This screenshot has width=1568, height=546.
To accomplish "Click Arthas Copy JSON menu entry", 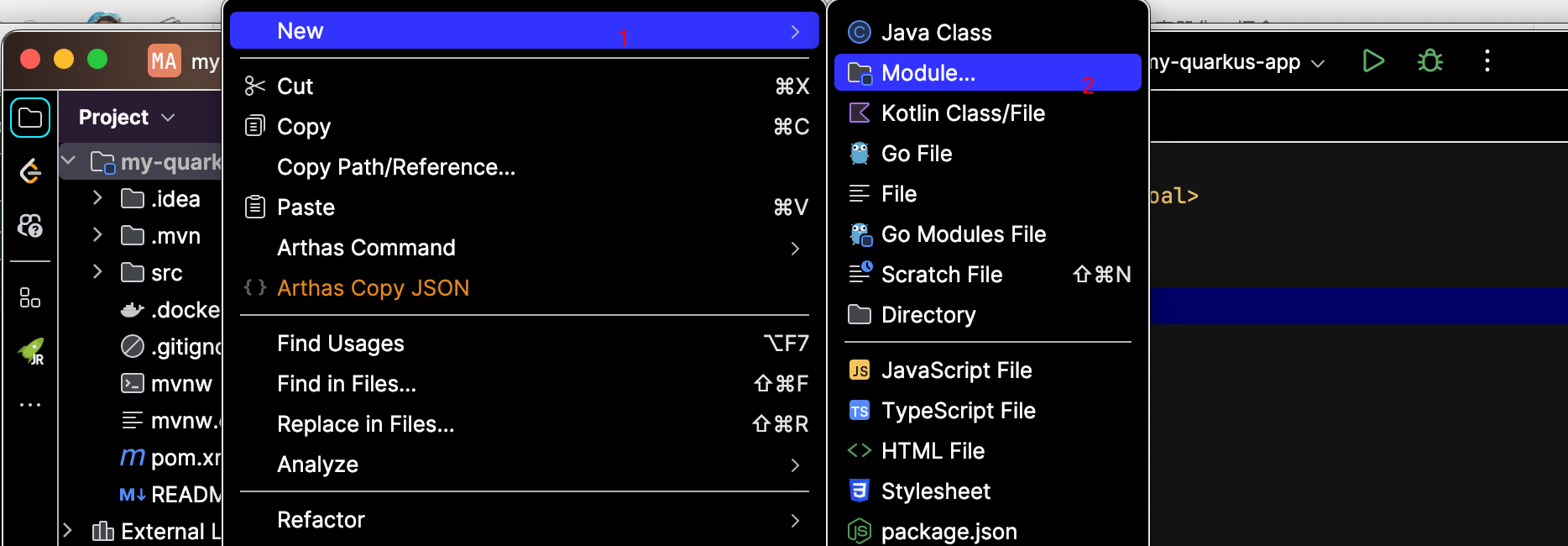I will click(x=373, y=288).
